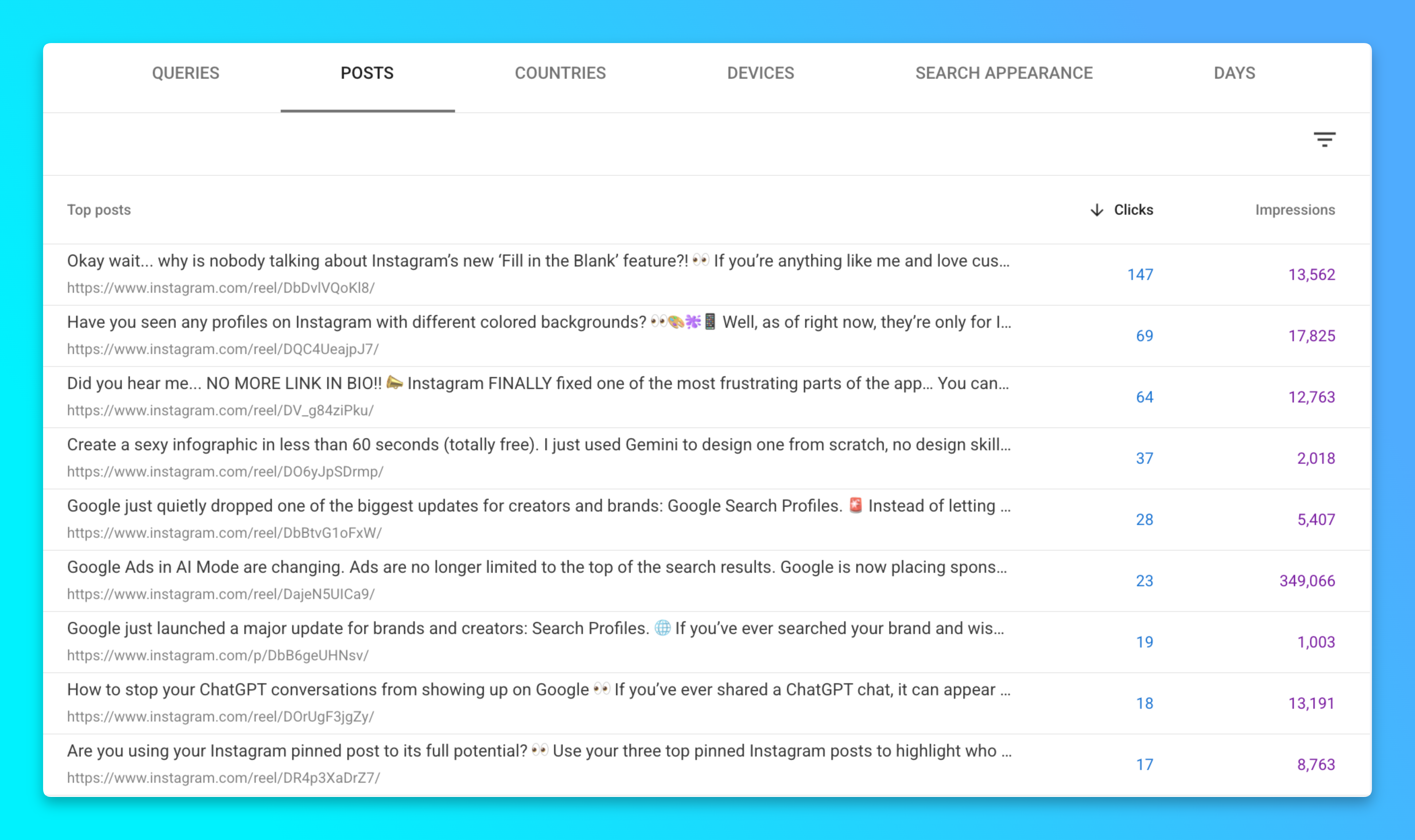Open post link DbB6geUHNsv
This screenshot has height=840, width=1415.
[x=218, y=656]
